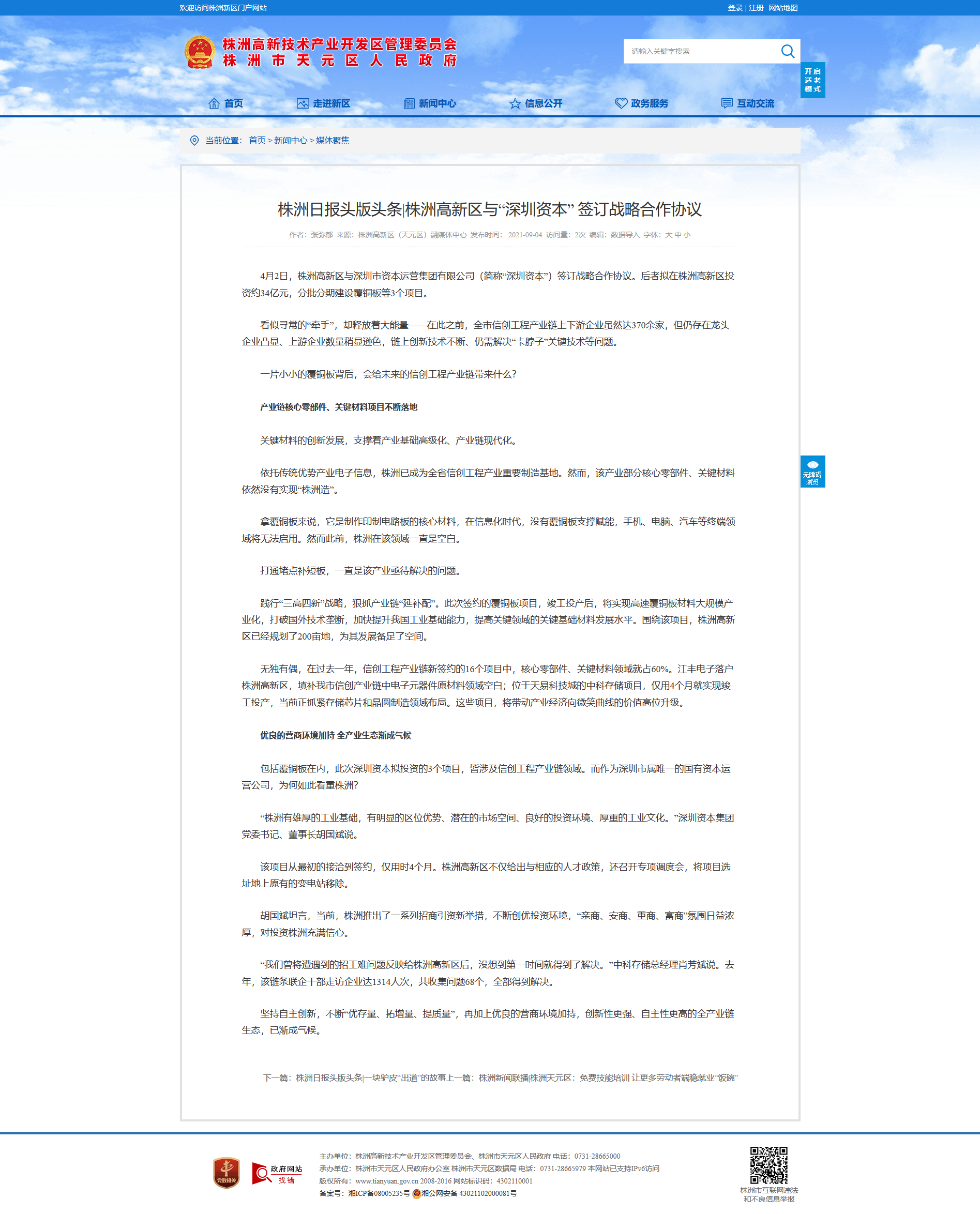Click the 党政机关 badge icon in footer

[227, 1172]
